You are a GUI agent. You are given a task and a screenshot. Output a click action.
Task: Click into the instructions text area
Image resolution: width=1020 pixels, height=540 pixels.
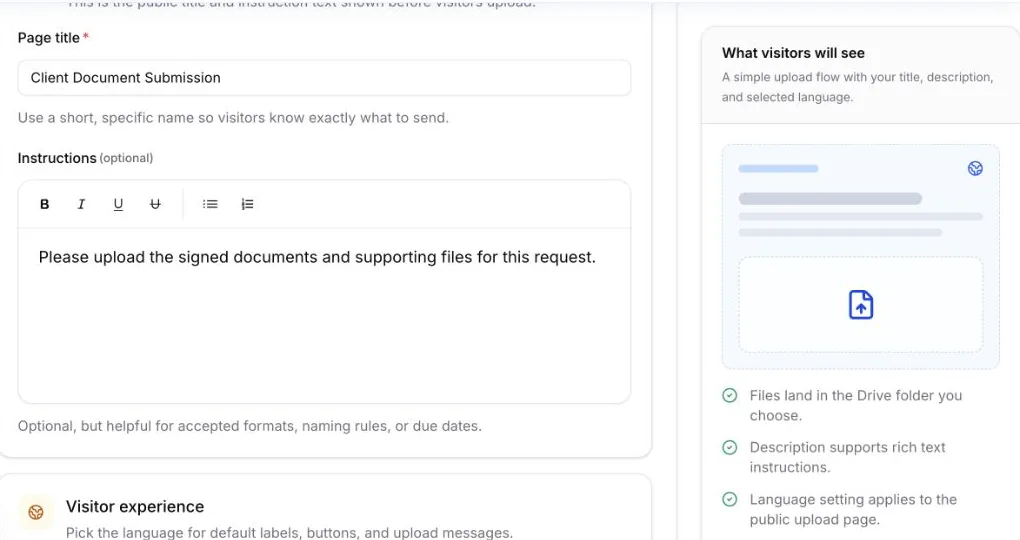[324, 315]
